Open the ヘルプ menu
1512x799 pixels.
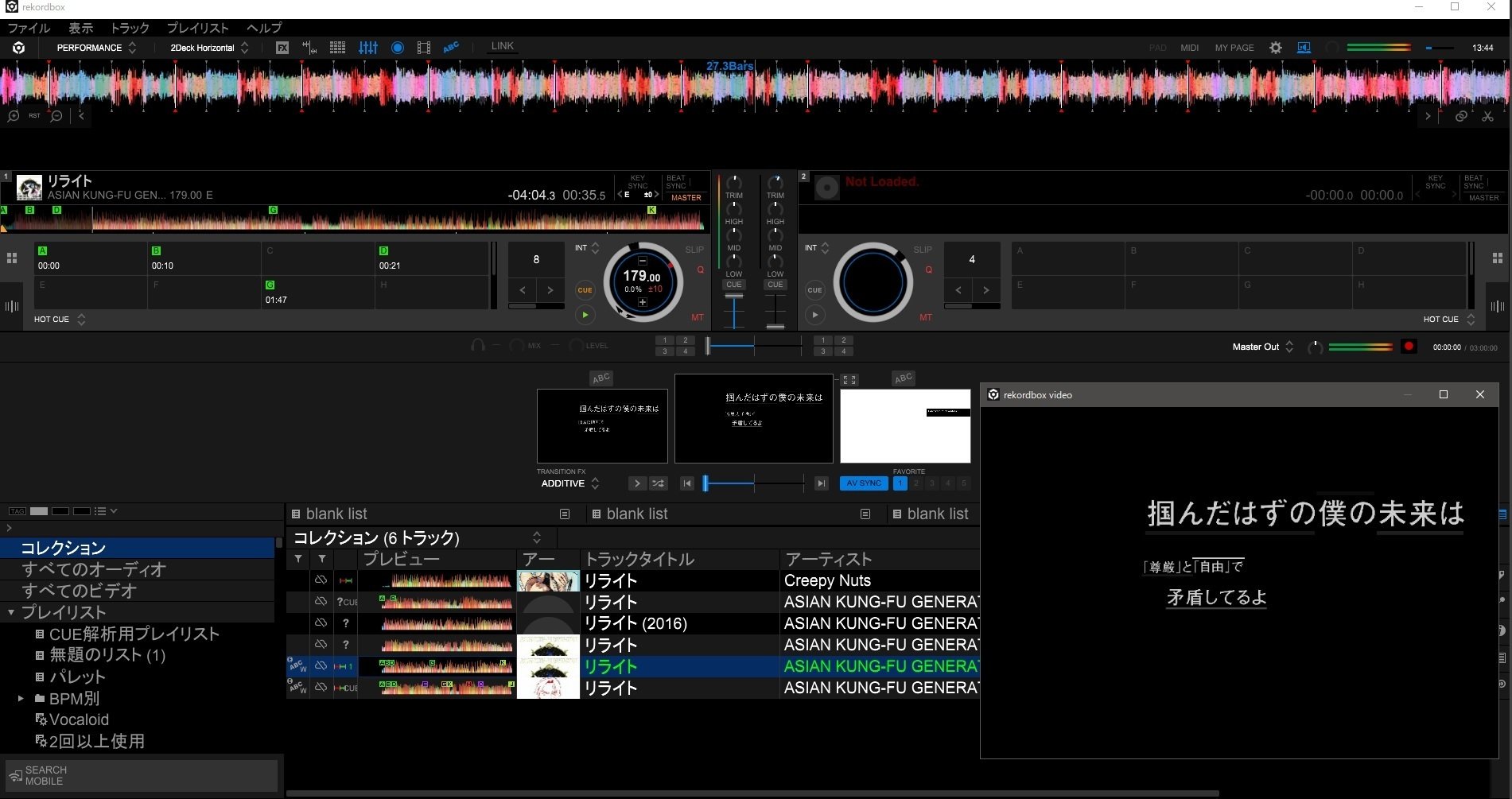pyautogui.click(x=264, y=28)
